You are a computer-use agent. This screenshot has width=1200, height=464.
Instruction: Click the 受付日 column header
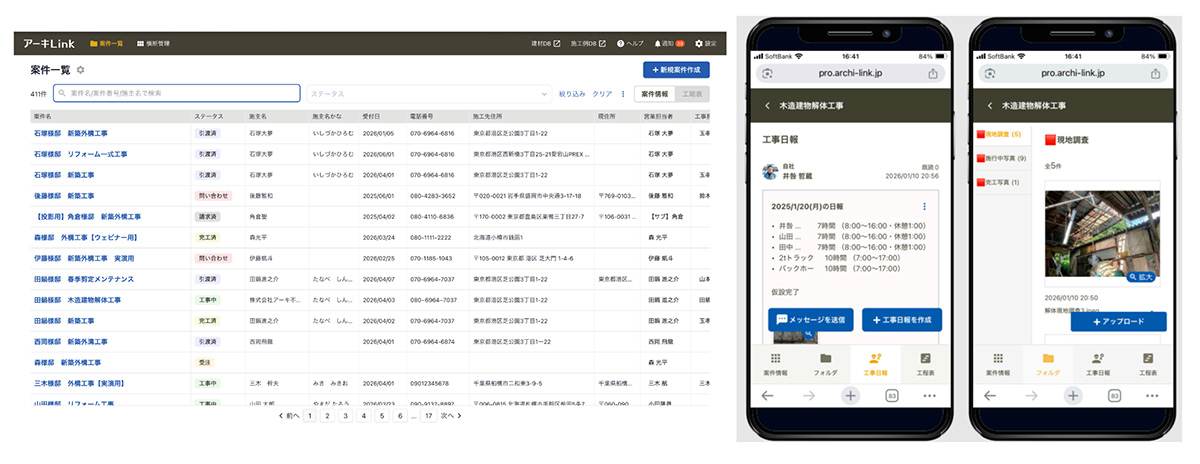coord(371,117)
